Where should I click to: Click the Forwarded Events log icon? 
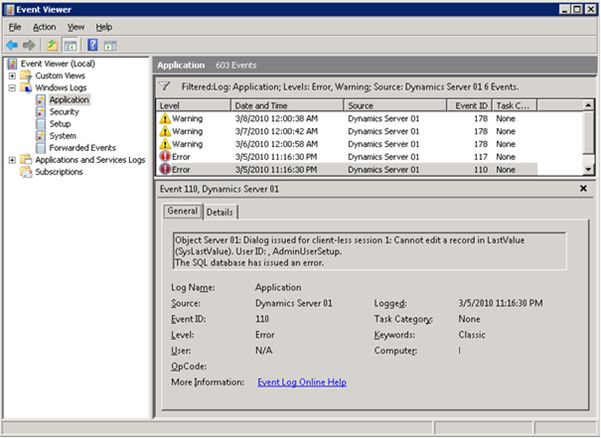tap(40, 148)
